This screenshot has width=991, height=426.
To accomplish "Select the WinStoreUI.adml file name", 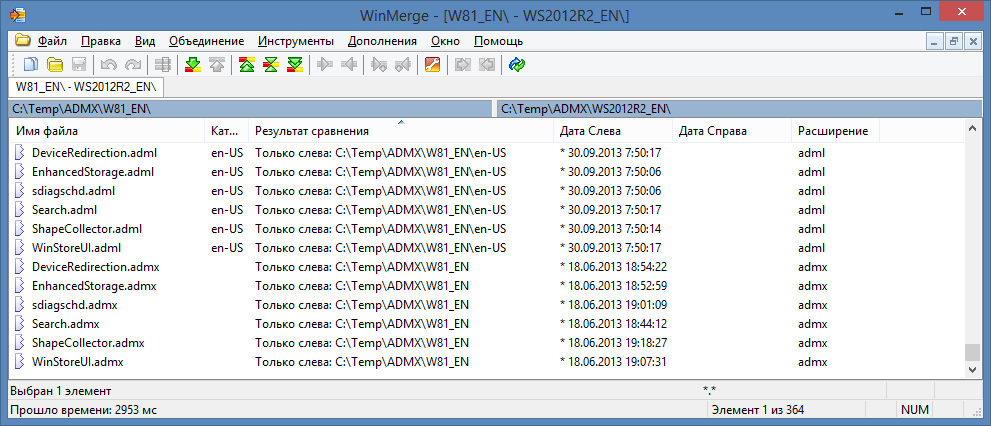I will (76, 247).
